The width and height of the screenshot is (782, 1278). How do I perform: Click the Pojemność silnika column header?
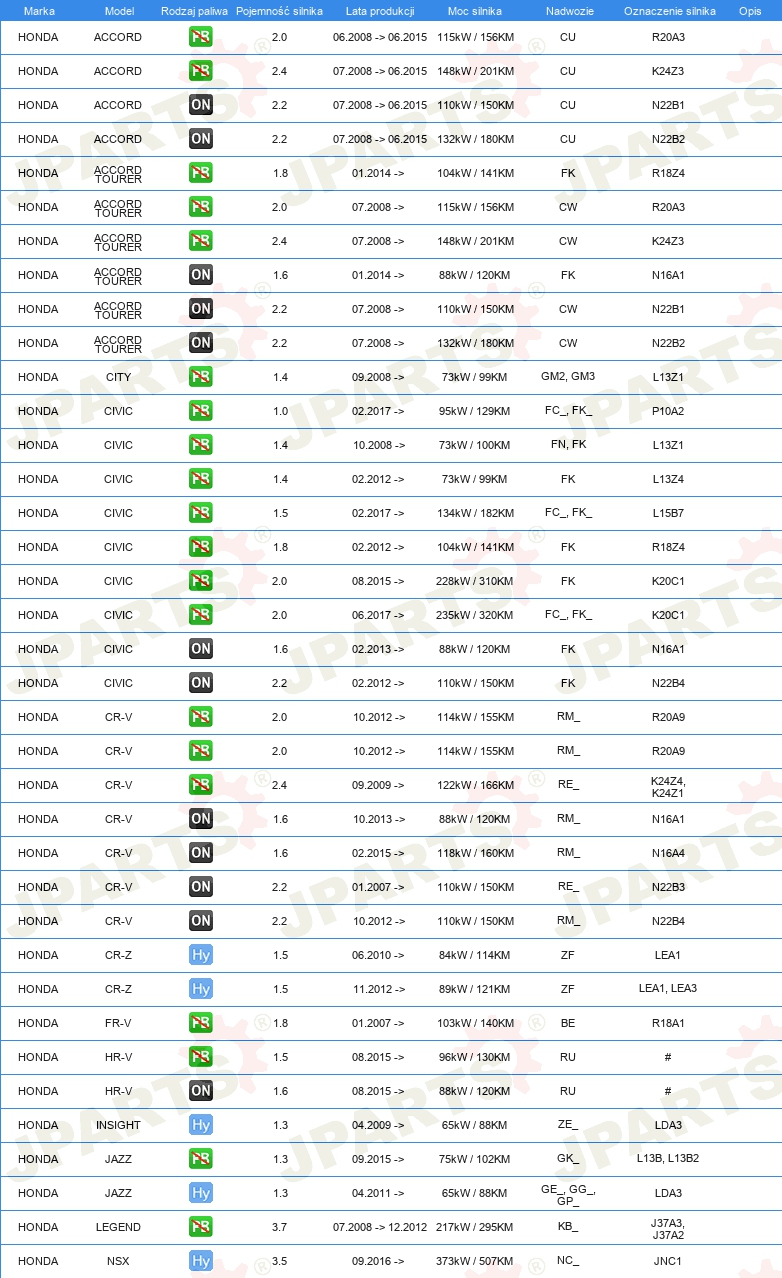(279, 11)
